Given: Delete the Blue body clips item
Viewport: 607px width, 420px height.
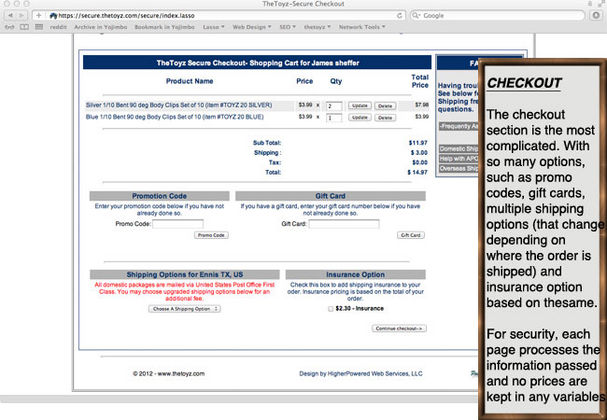Looking at the screenshot, I should pyautogui.click(x=385, y=117).
